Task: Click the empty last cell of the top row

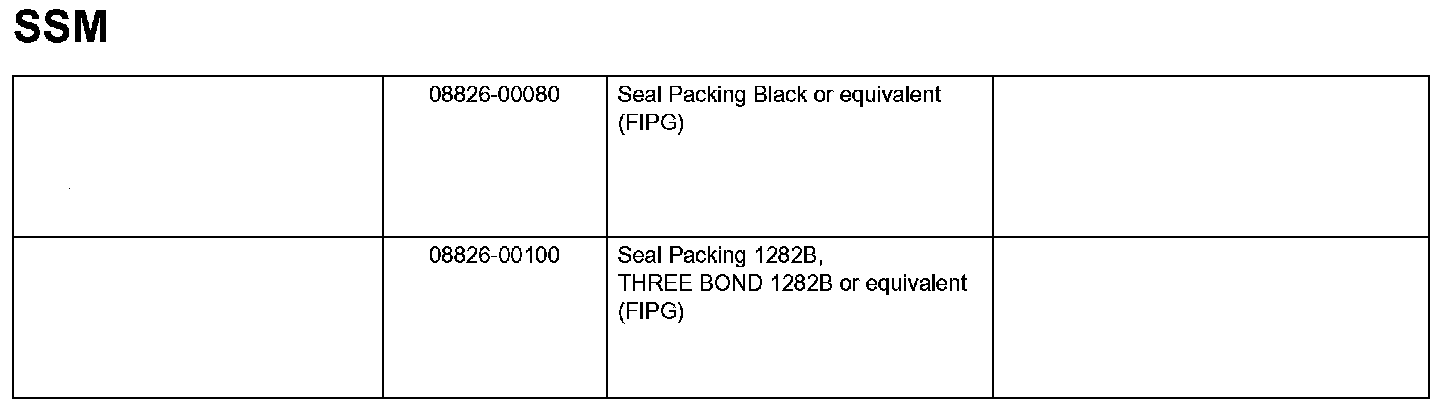Action: pyautogui.click(x=1211, y=156)
